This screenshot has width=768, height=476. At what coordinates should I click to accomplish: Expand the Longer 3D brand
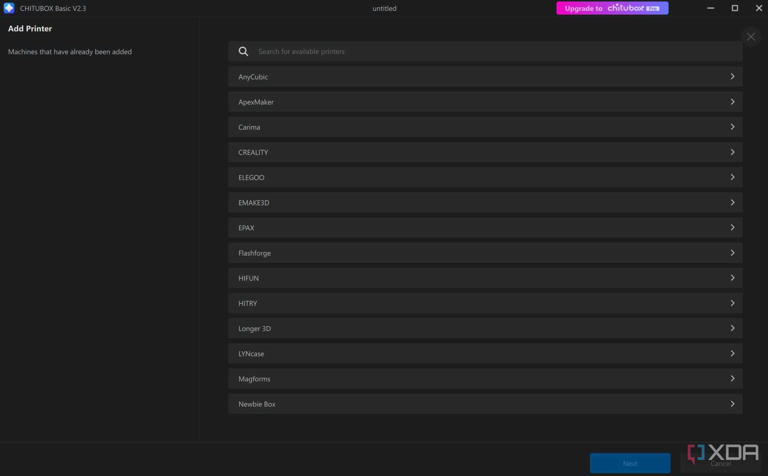tap(485, 328)
